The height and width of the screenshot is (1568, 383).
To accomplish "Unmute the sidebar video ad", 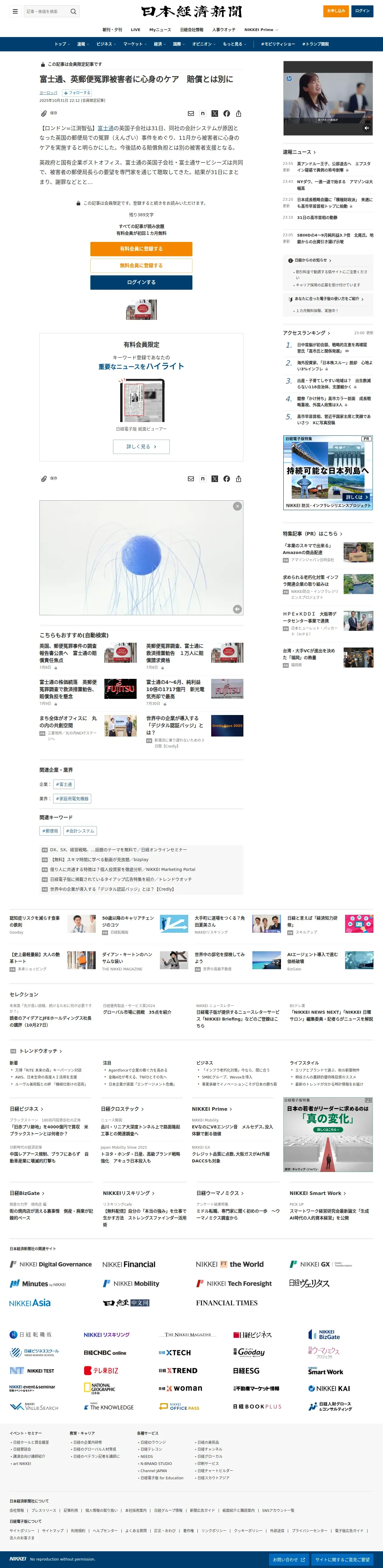I will pyautogui.click(x=367, y=128).
